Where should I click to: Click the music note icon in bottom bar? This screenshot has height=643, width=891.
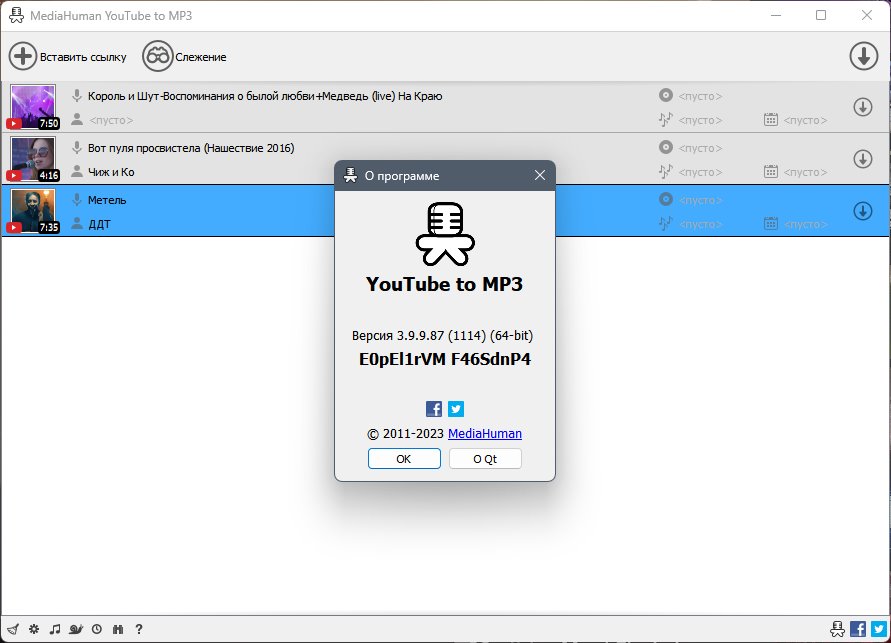[x=55, y=629]
